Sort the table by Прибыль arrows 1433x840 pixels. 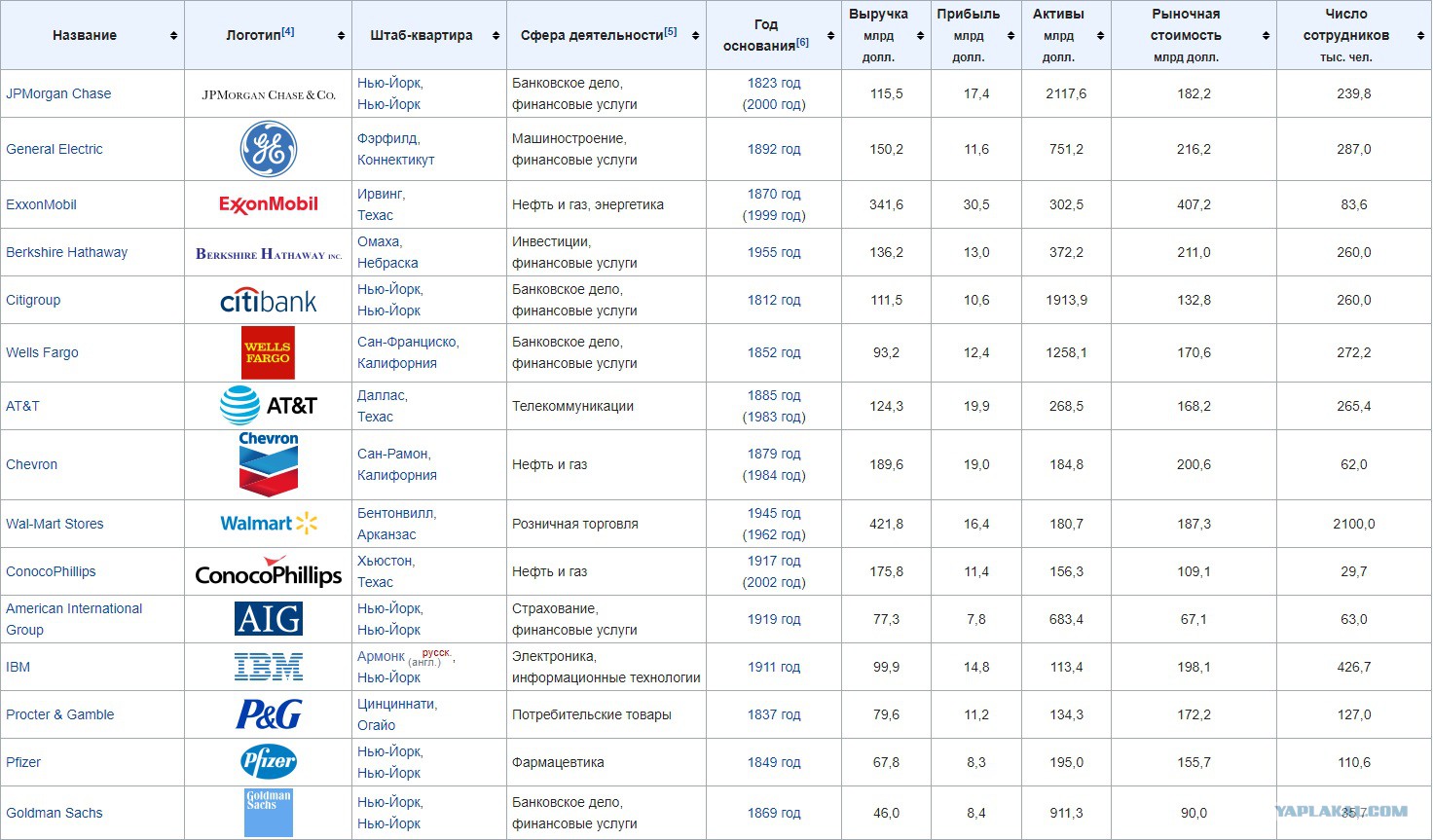click(1010, 36)
